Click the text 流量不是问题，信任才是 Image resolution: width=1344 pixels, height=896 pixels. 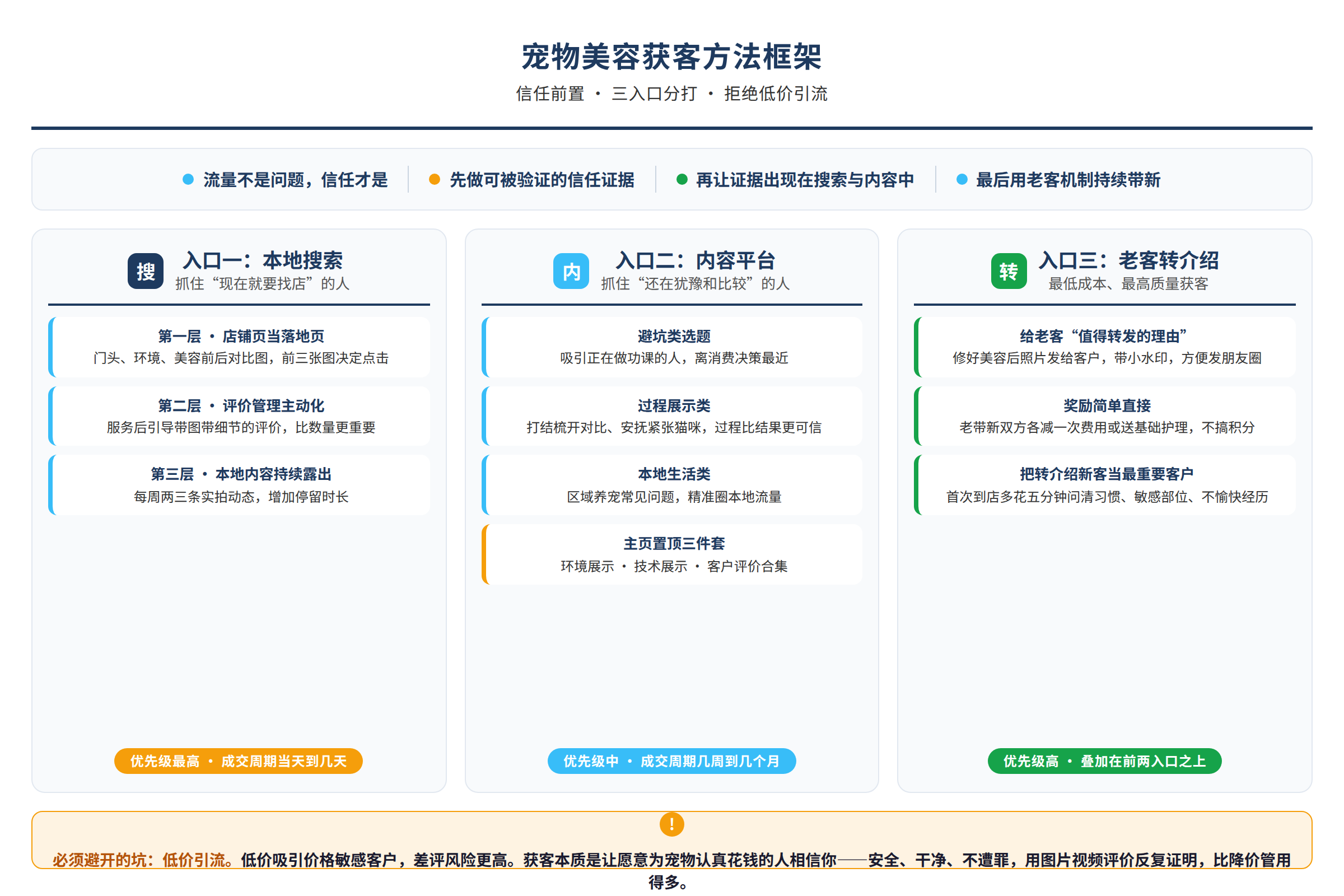[x=296, y=180]
